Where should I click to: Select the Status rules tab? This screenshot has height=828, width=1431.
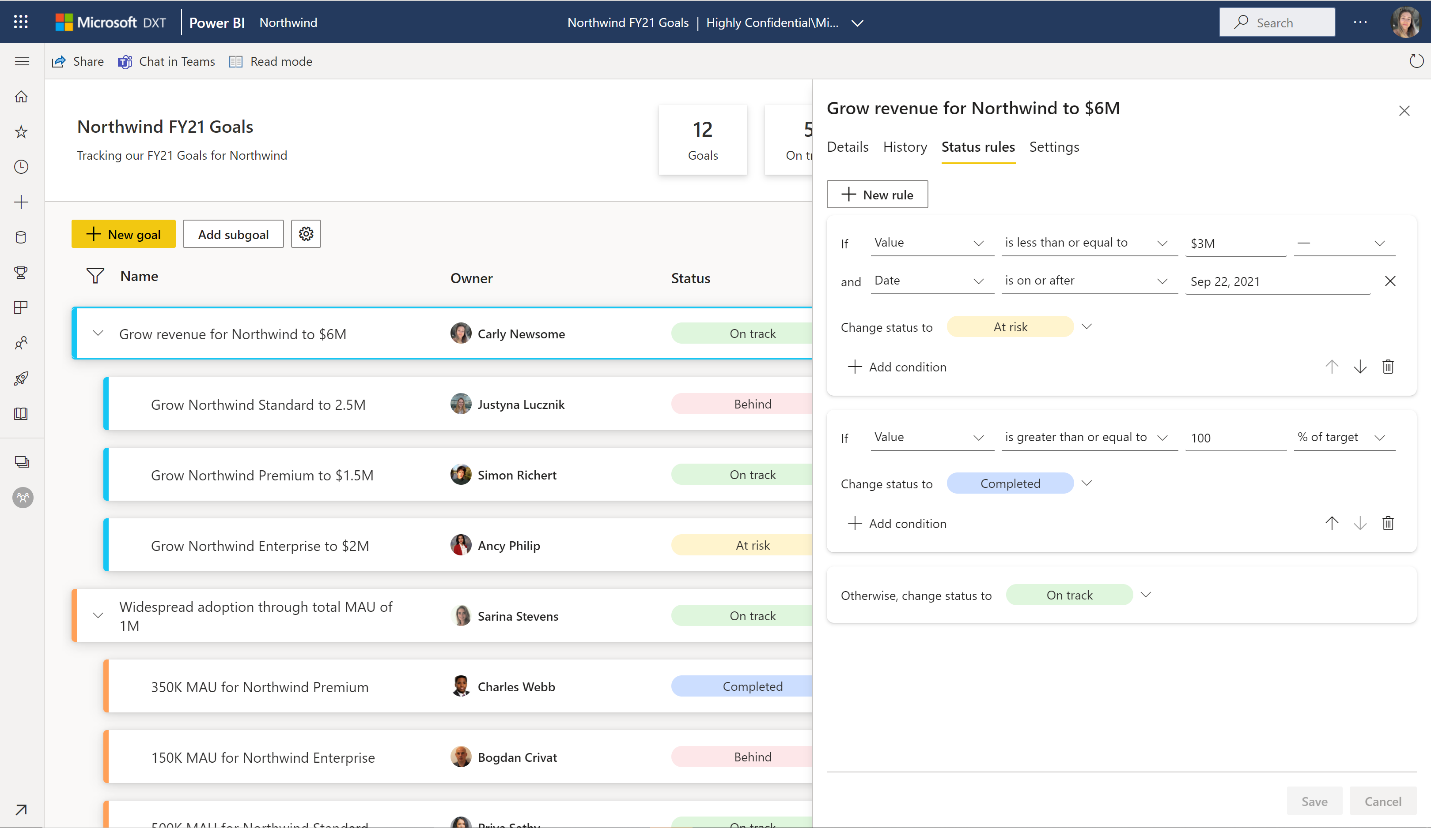pos(978,147)
